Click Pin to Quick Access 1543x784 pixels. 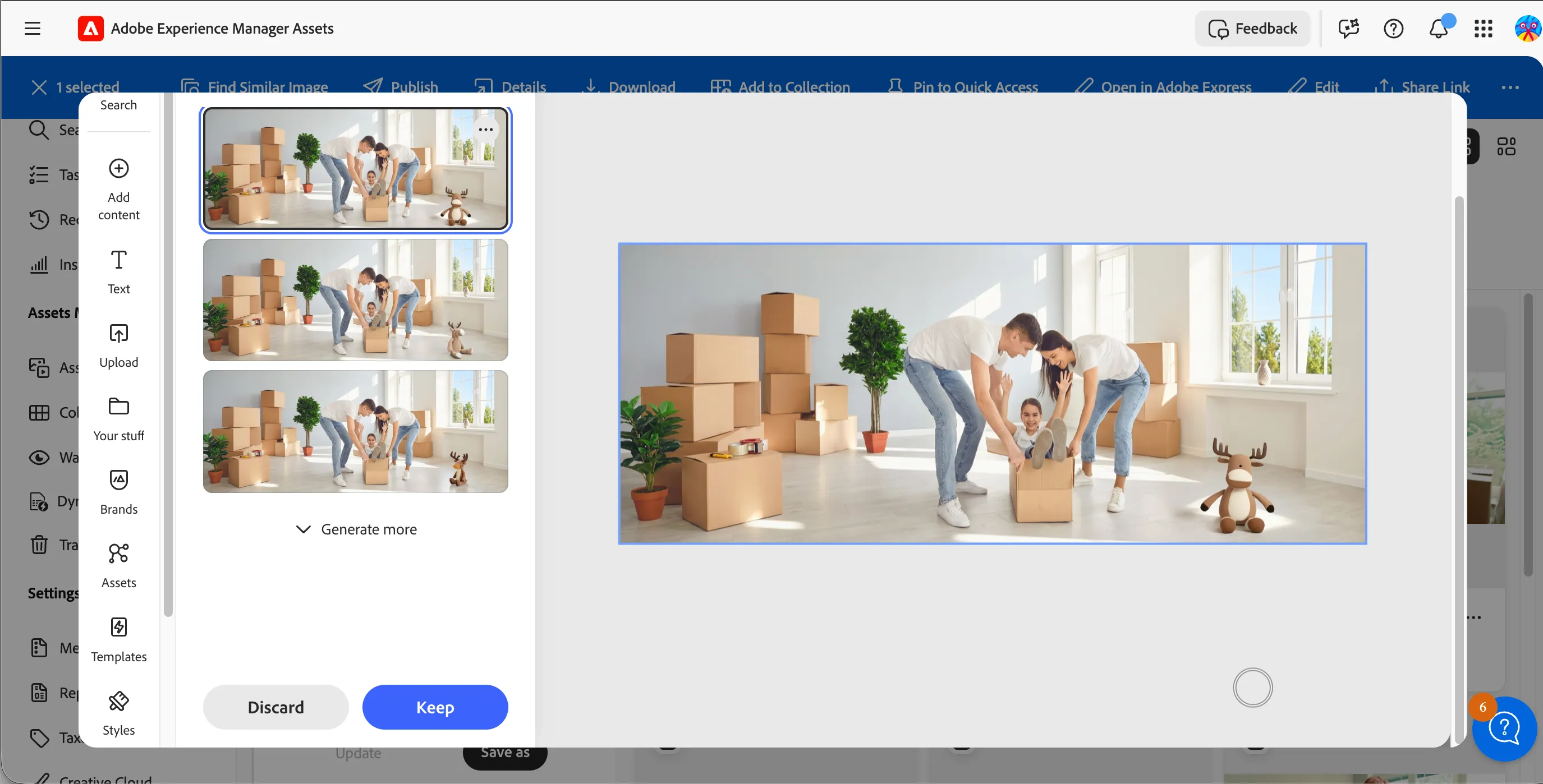click(x=963, y=87)
